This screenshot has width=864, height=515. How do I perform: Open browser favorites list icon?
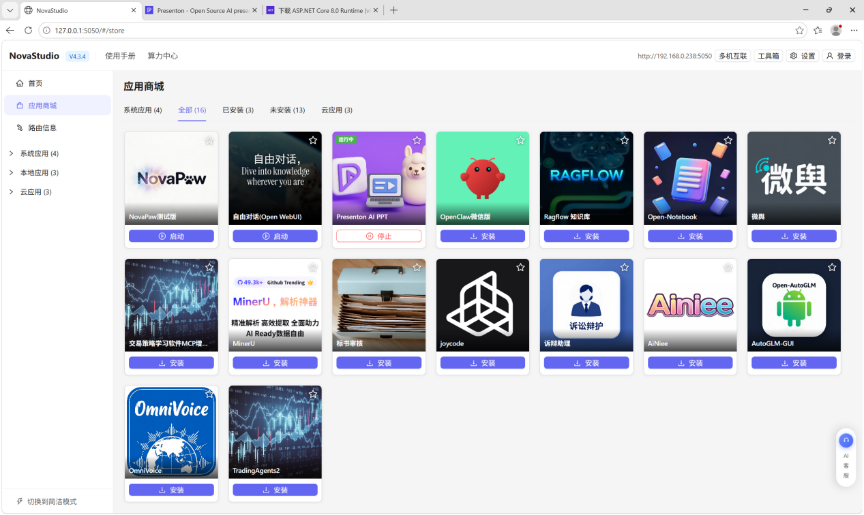coord(818,30)
